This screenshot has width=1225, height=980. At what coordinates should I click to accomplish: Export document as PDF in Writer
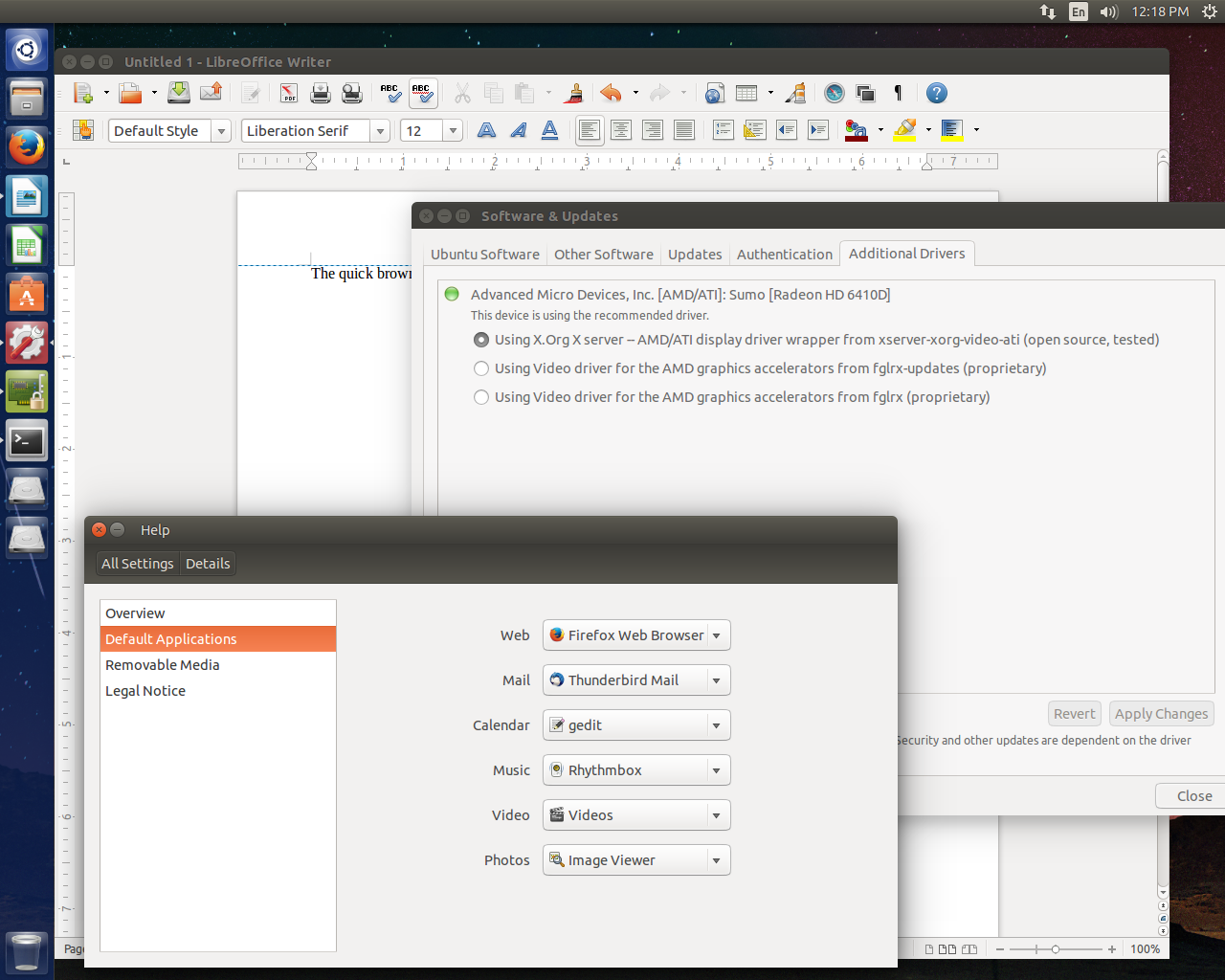tap(289, 93)
